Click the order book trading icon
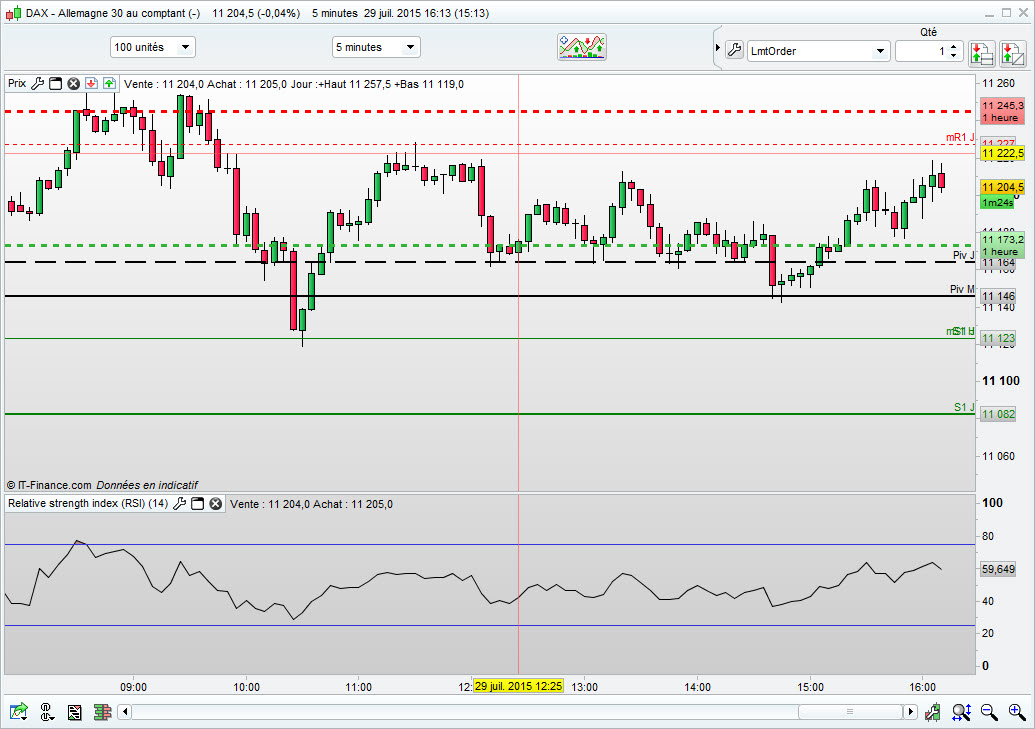Image resolution: width=1035 pixels, height=729 pixels. [x=982, y=53]
